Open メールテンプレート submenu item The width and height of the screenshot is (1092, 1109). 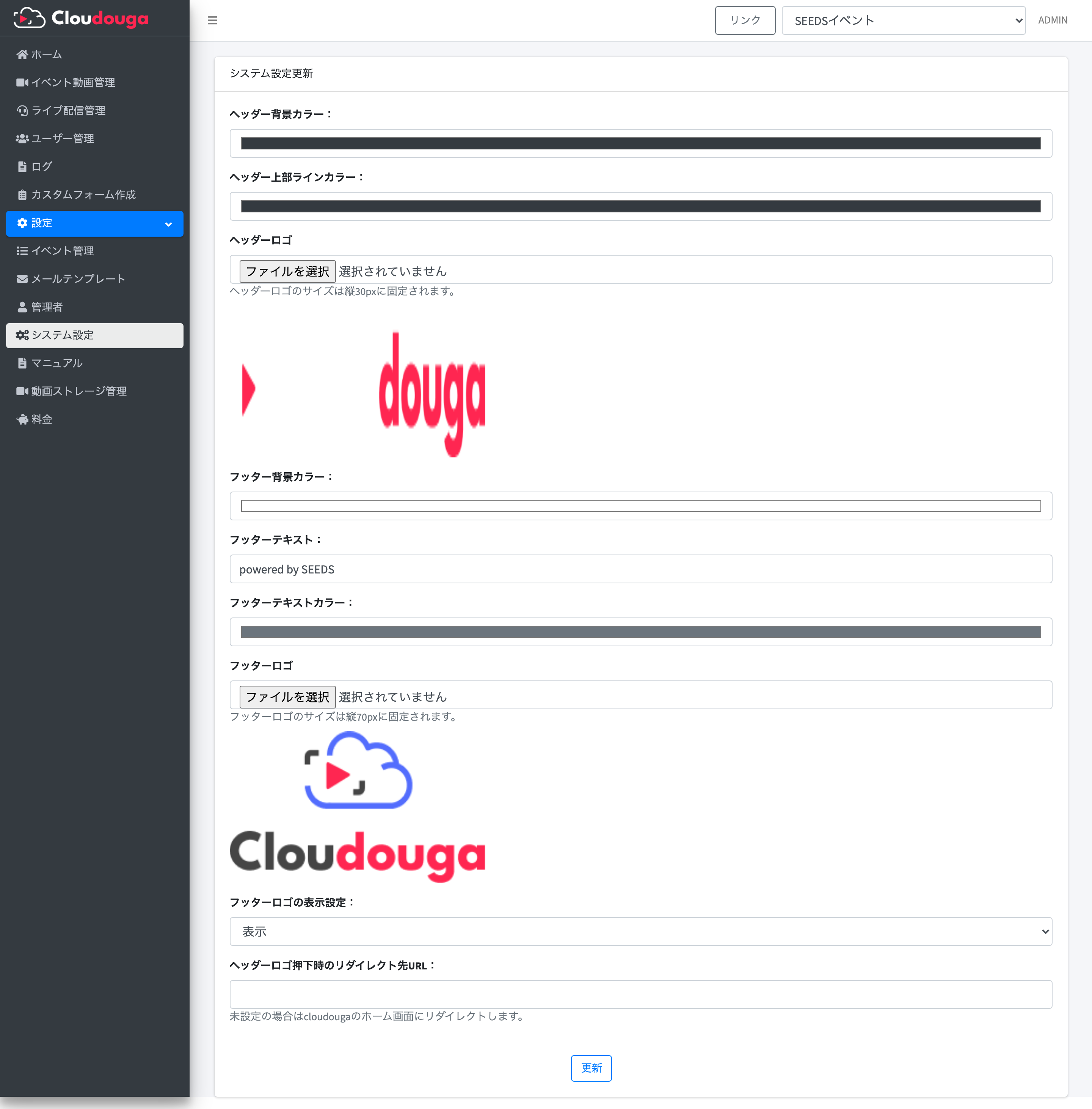click(x=95, y=279)
